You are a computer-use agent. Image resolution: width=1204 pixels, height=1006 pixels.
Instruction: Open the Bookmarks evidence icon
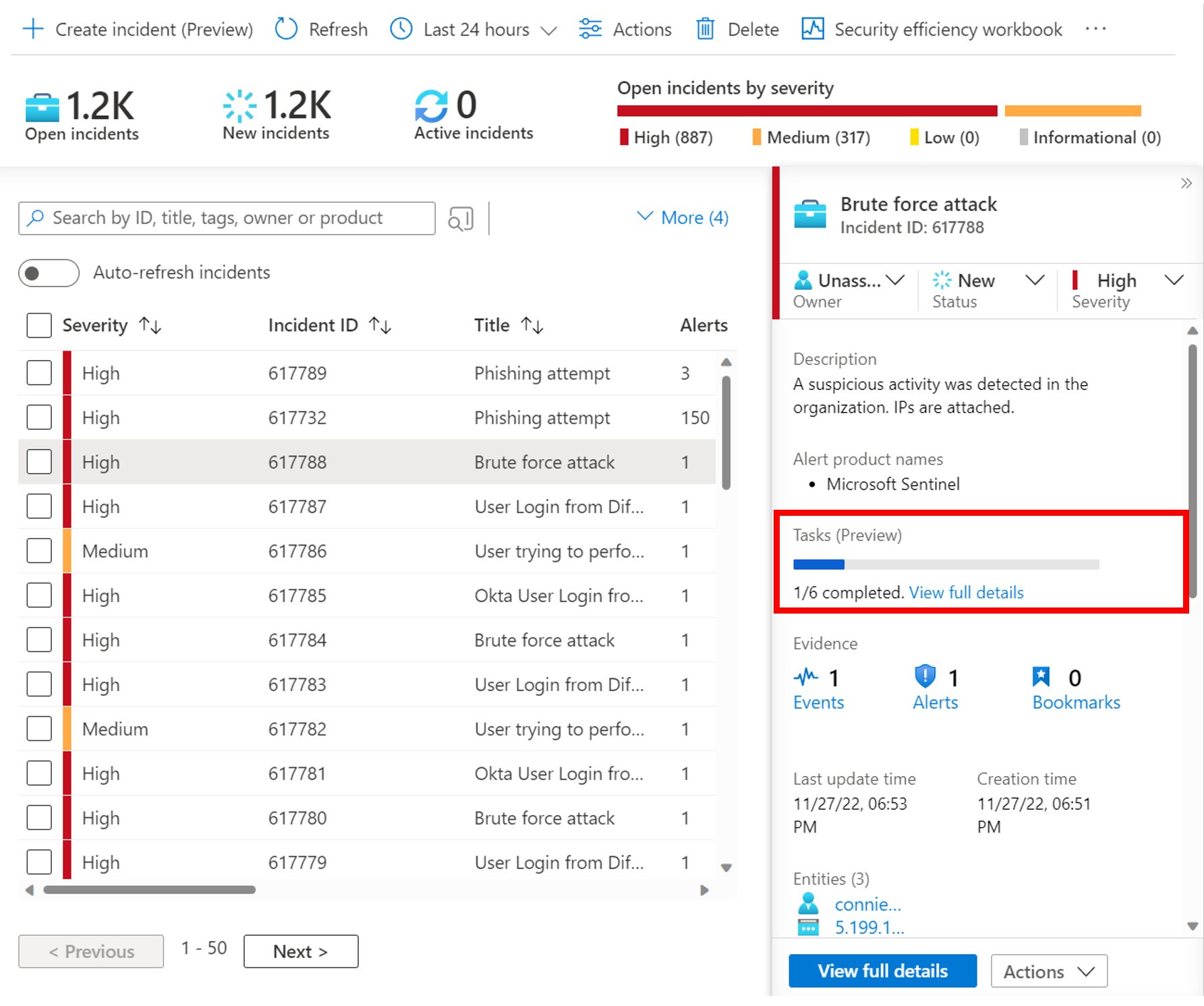click(x=1041, y=676)
